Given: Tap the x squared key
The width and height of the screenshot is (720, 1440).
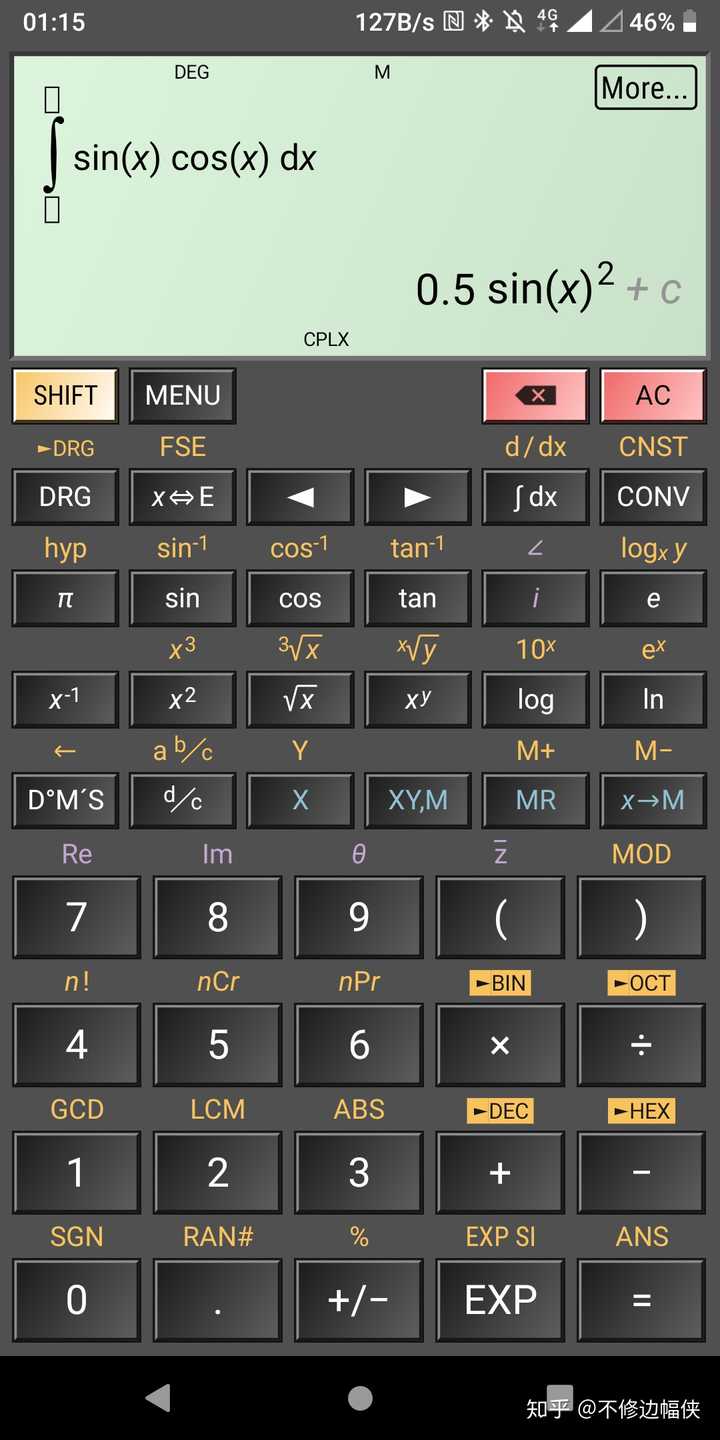Looking at the screenshot, I should (182, 699).
